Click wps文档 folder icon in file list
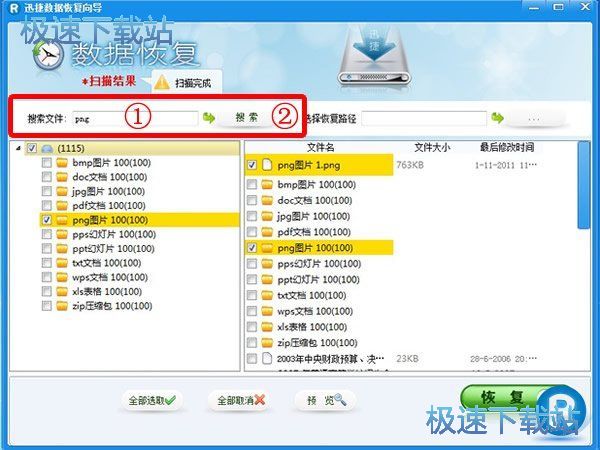 pos(267,311)
